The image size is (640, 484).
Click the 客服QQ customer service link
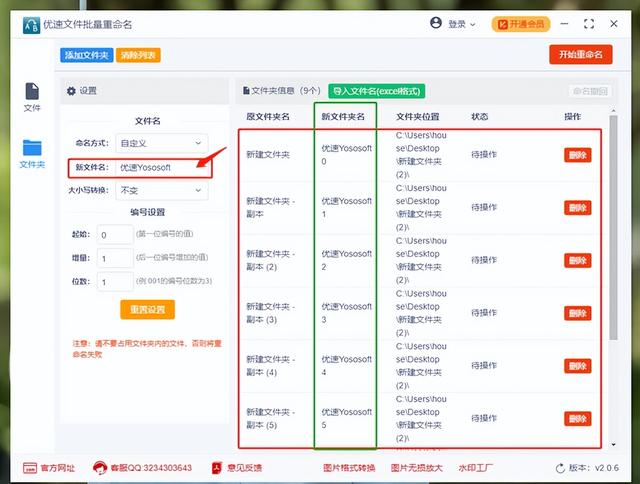151,468
